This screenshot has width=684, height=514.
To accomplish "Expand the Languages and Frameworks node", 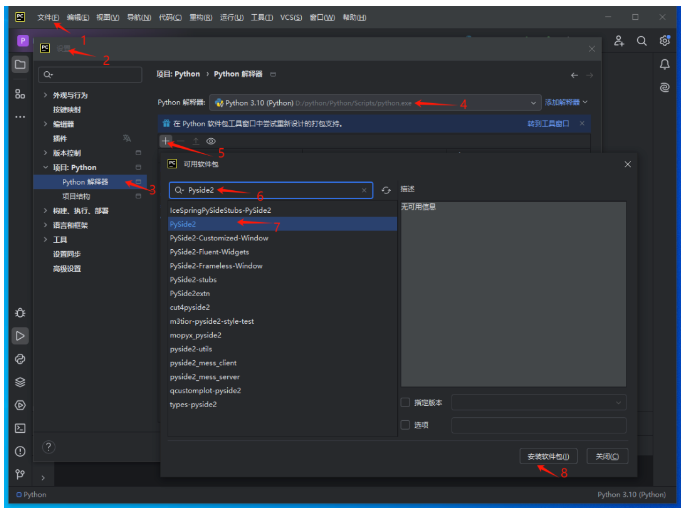I will click(45, 225).
